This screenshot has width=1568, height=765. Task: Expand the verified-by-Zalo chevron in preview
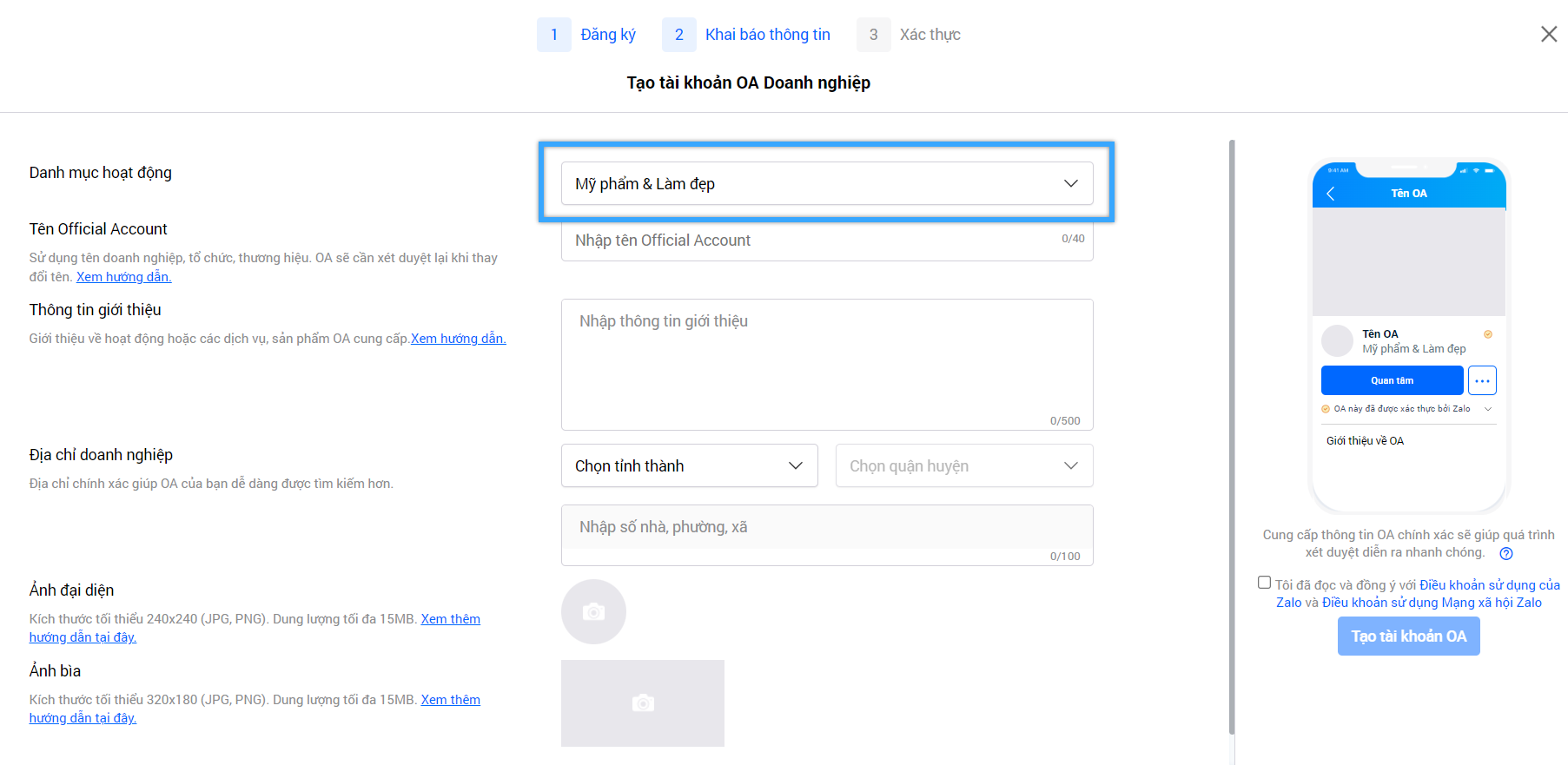[1488, 409]
